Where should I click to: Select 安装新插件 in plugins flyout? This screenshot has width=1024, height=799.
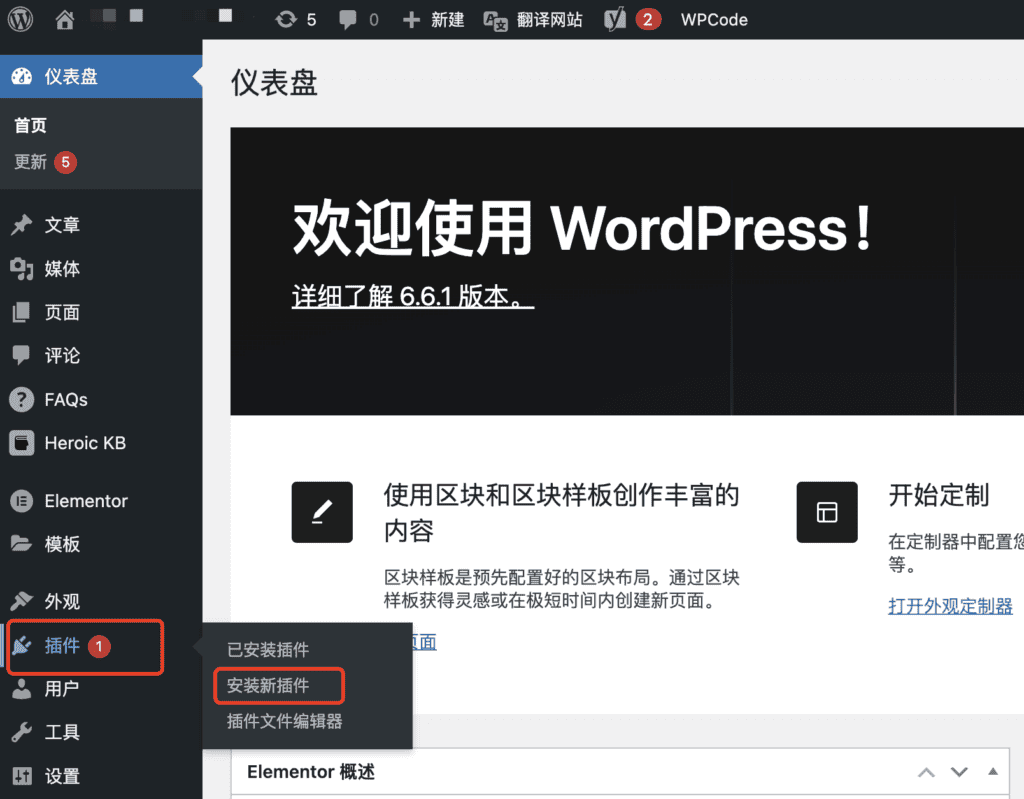tap(268, 685)
